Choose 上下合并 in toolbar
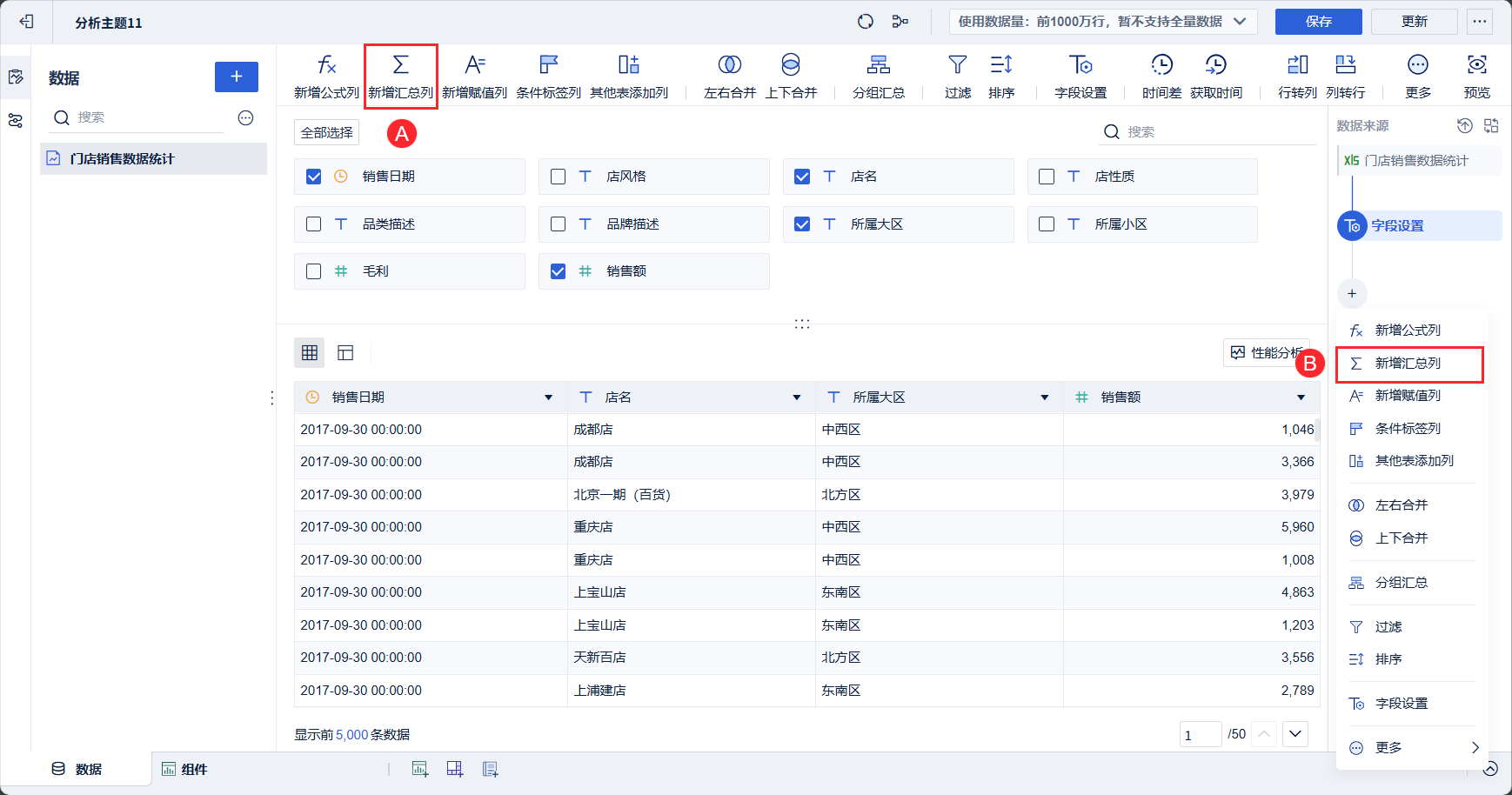 (791, 76)
